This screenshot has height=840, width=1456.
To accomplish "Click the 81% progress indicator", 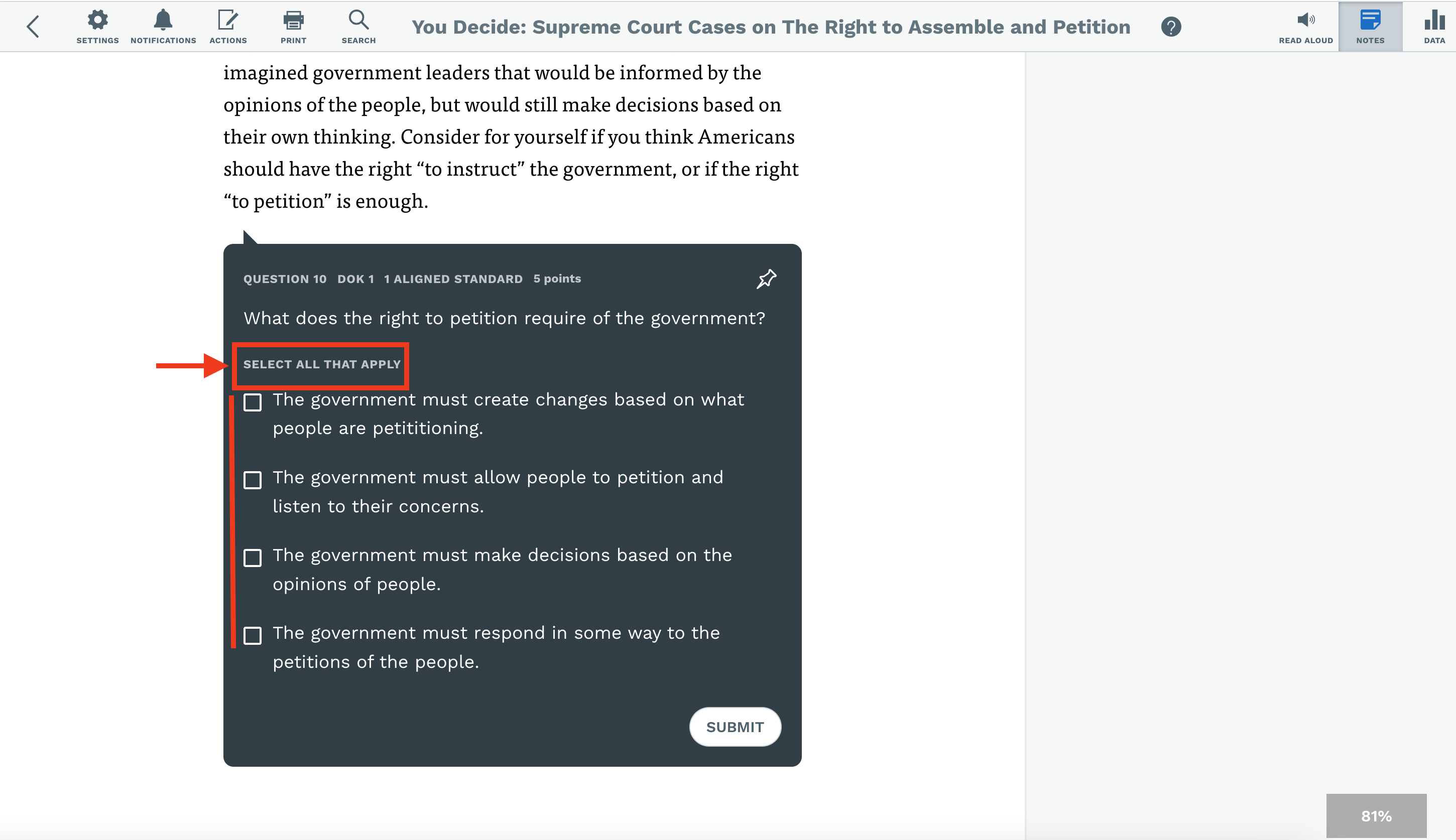I will click(x=1376, y=816).
